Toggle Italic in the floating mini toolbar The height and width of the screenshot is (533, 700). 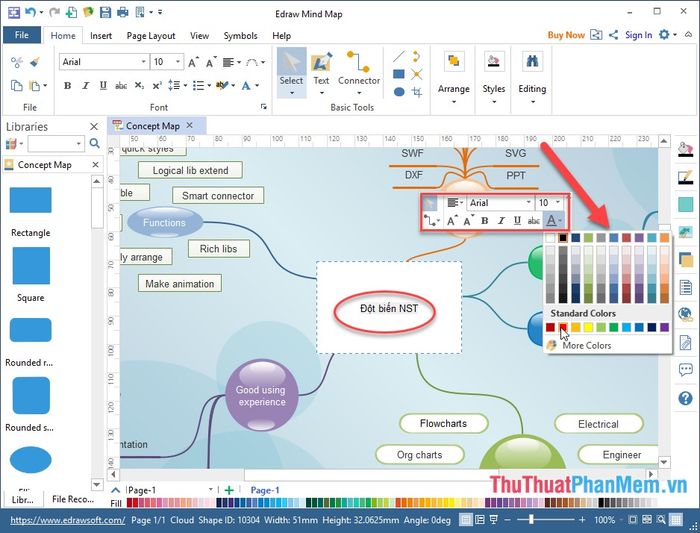(x=501, y=221)
